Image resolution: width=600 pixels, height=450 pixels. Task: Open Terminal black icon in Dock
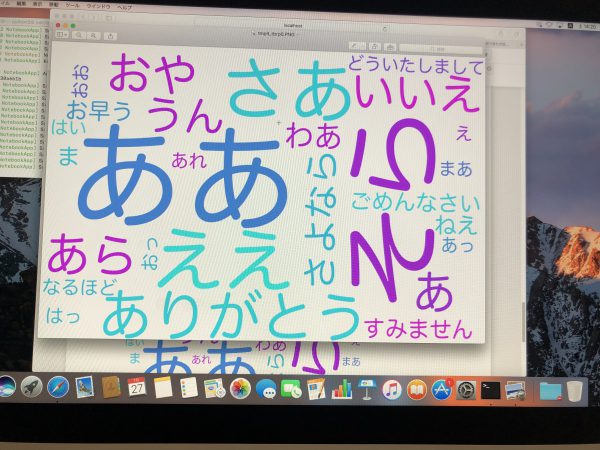tap(491, 390)
